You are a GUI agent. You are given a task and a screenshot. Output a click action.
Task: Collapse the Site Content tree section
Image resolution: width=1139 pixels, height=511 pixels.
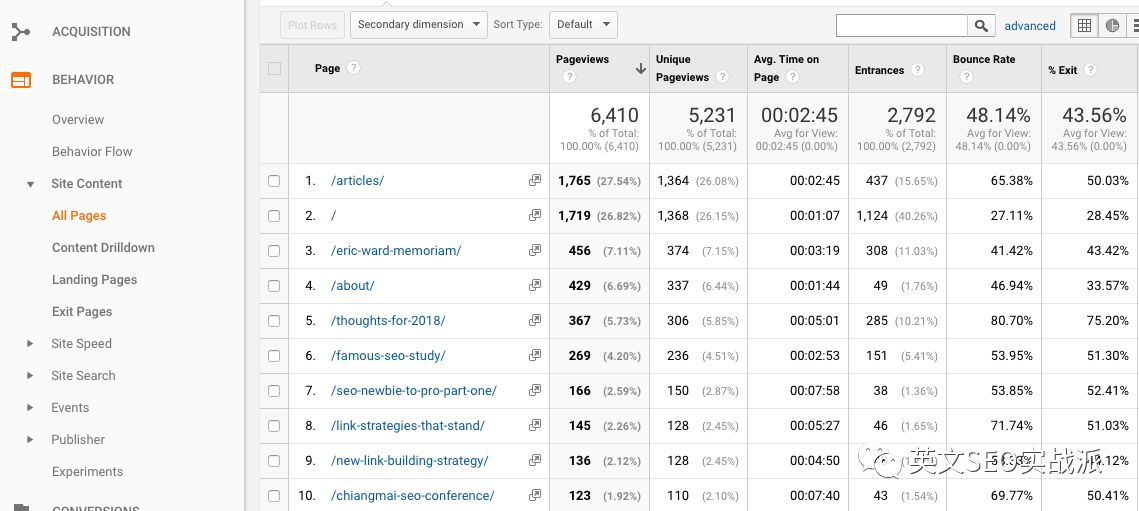tap(30, 184)
